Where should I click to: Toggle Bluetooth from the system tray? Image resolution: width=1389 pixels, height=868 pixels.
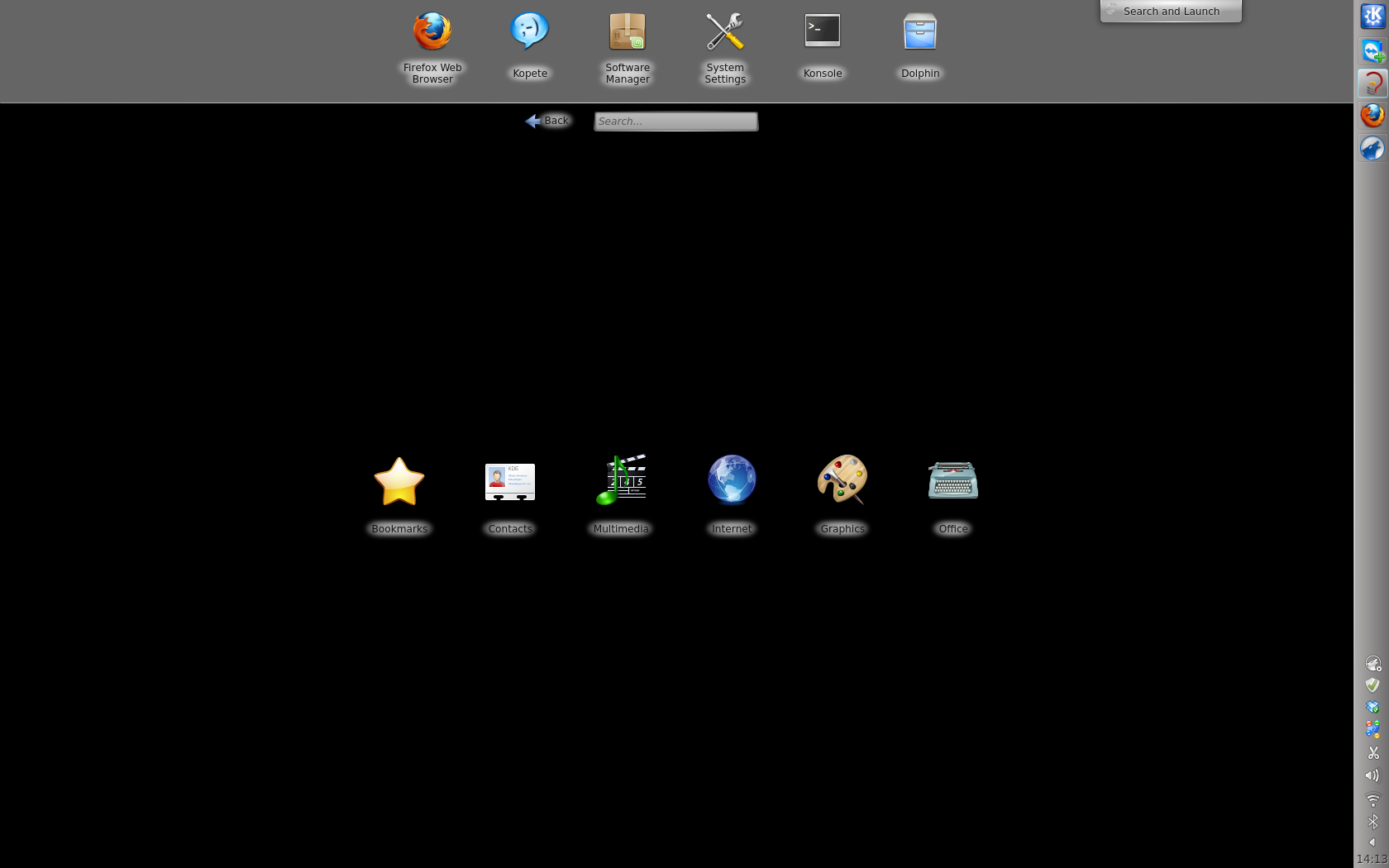pyautogui.click(x=1372, y=822)
